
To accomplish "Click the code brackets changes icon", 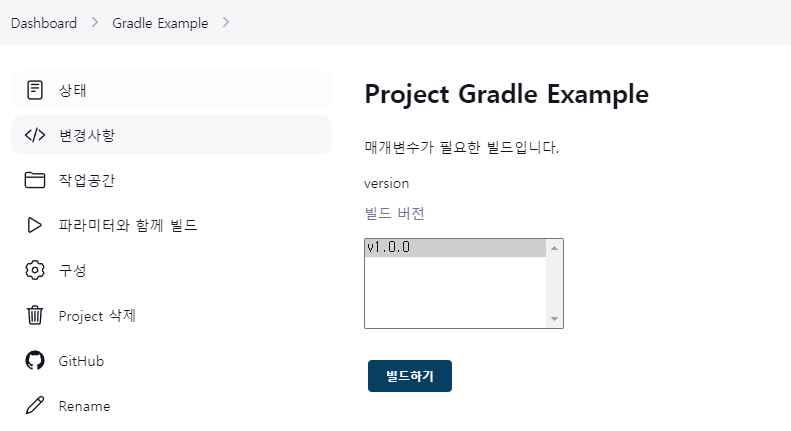I will pyautogui.click(x=35, y=135).
